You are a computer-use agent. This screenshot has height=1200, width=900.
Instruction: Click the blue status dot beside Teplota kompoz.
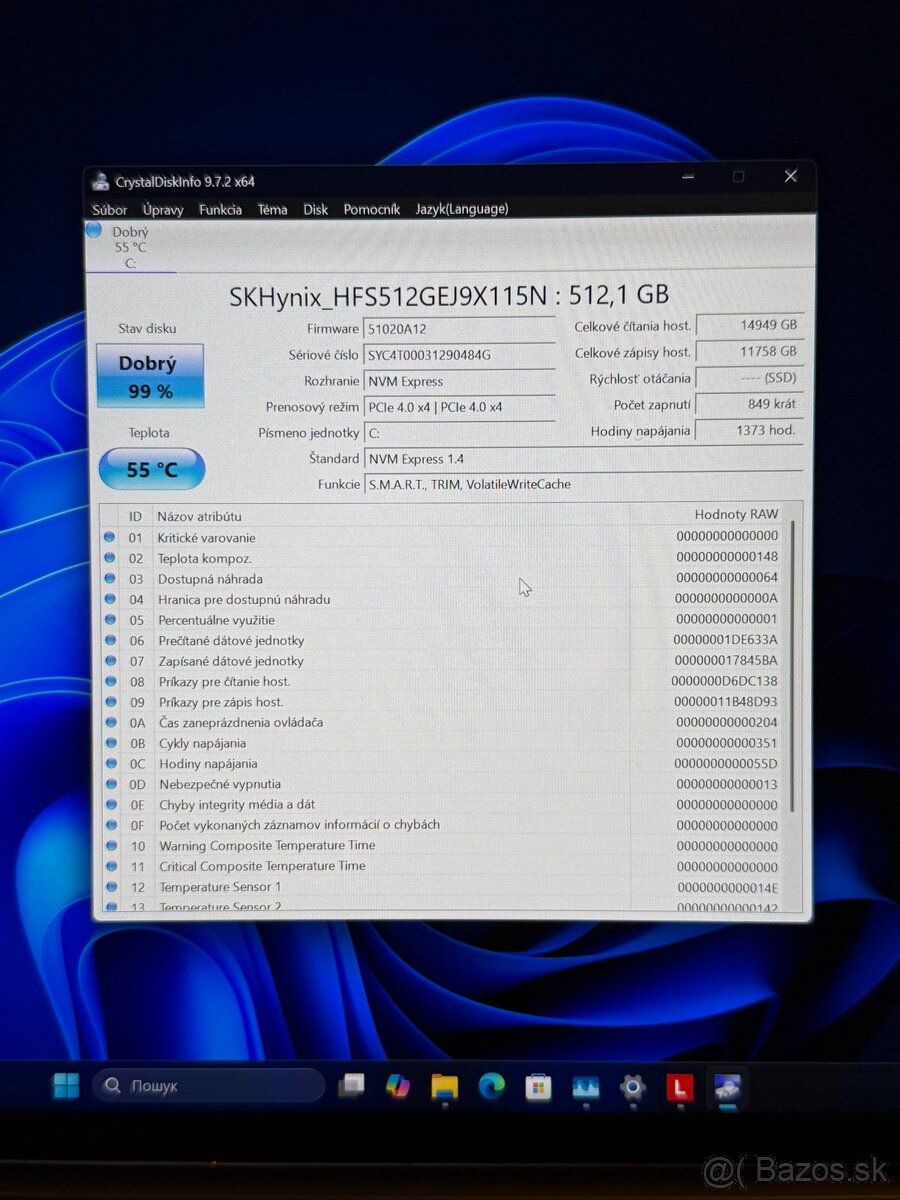pos(110,559)
